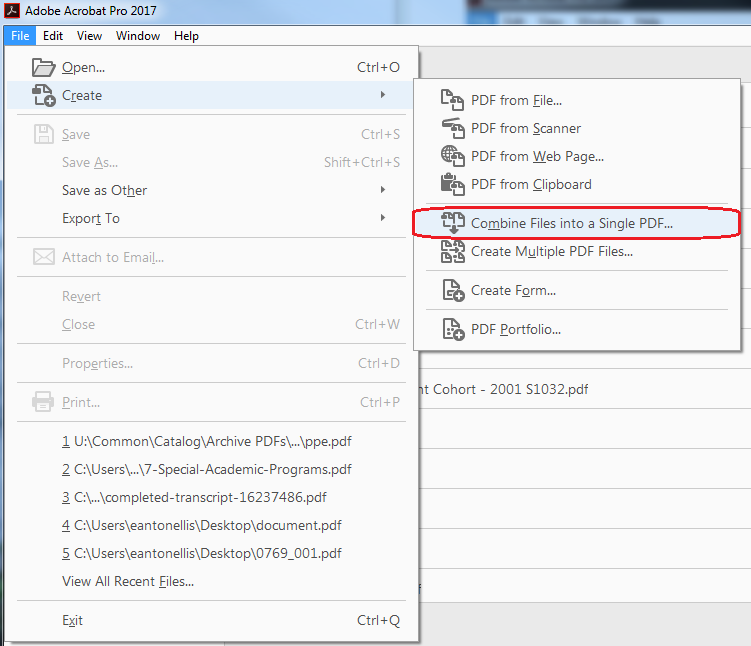
Task: Click the PDF from Web Page globe icon
Action: point(453,156)
